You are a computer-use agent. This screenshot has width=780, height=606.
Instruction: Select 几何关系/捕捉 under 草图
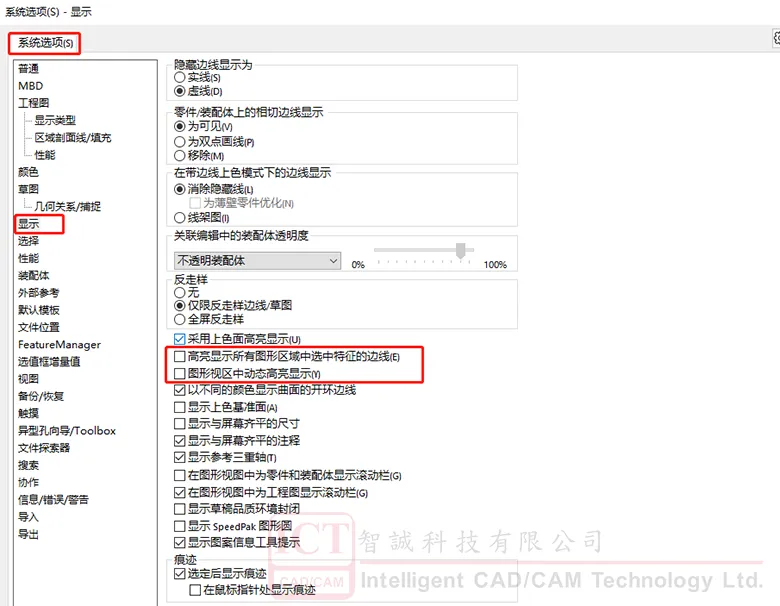click(67, 206)
